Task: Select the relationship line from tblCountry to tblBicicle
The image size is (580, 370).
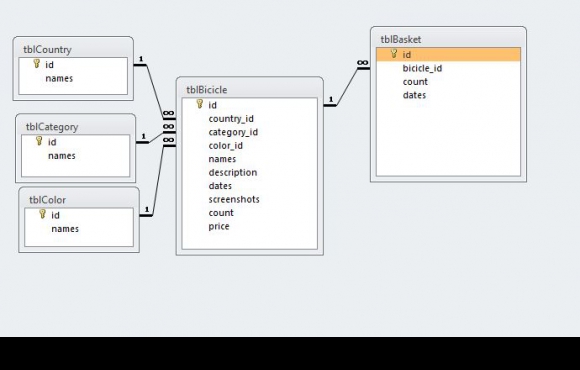Action: pos(154,90)
